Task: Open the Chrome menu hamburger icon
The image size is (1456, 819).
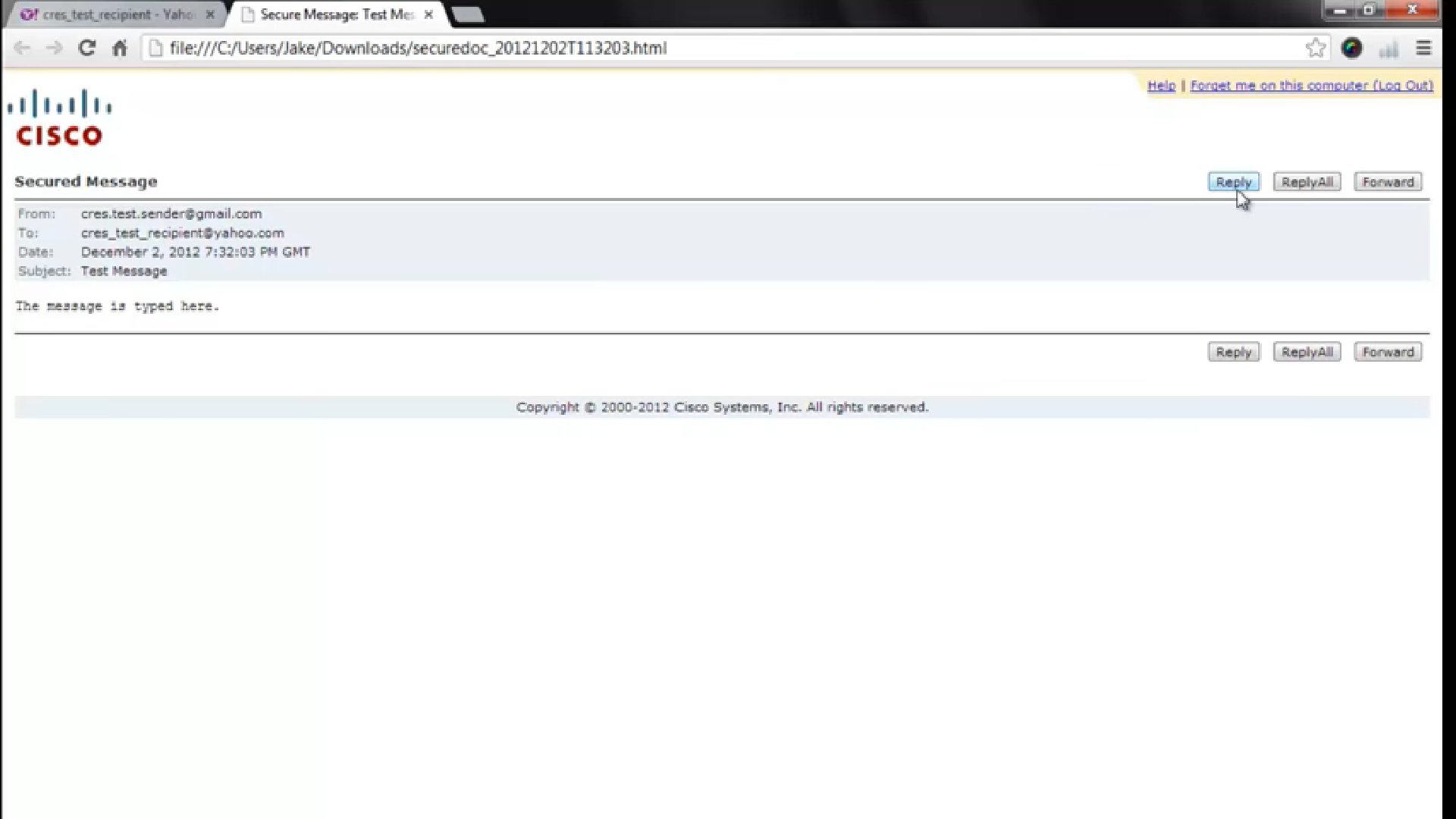Action: point(1423,48)
